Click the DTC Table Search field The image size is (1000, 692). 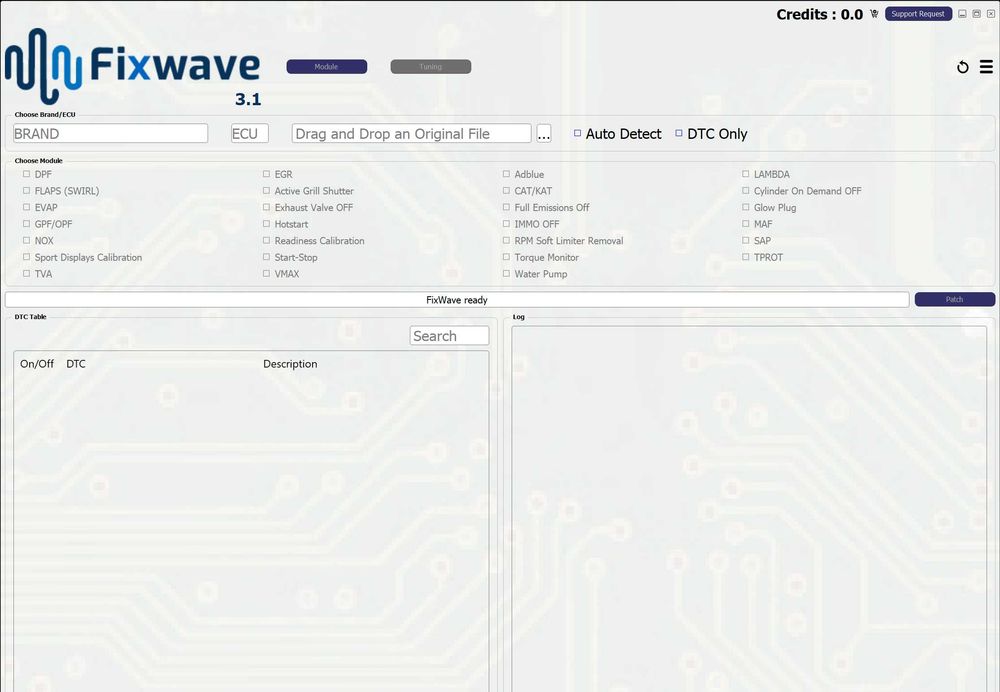coord(449,335)
